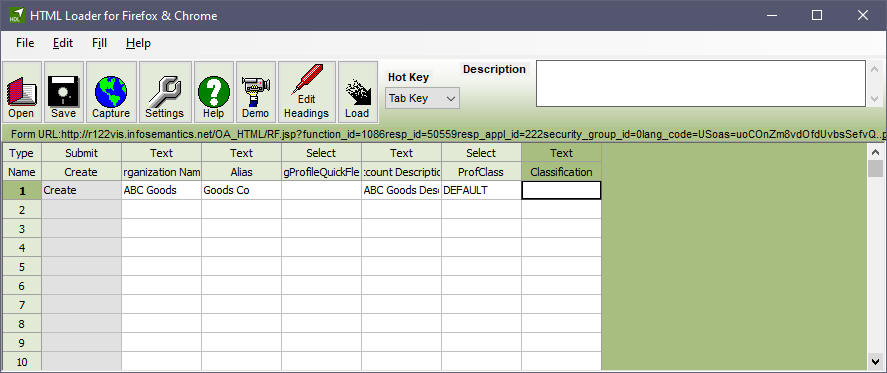Open Settings via the wrench icon

click(165, 92)
